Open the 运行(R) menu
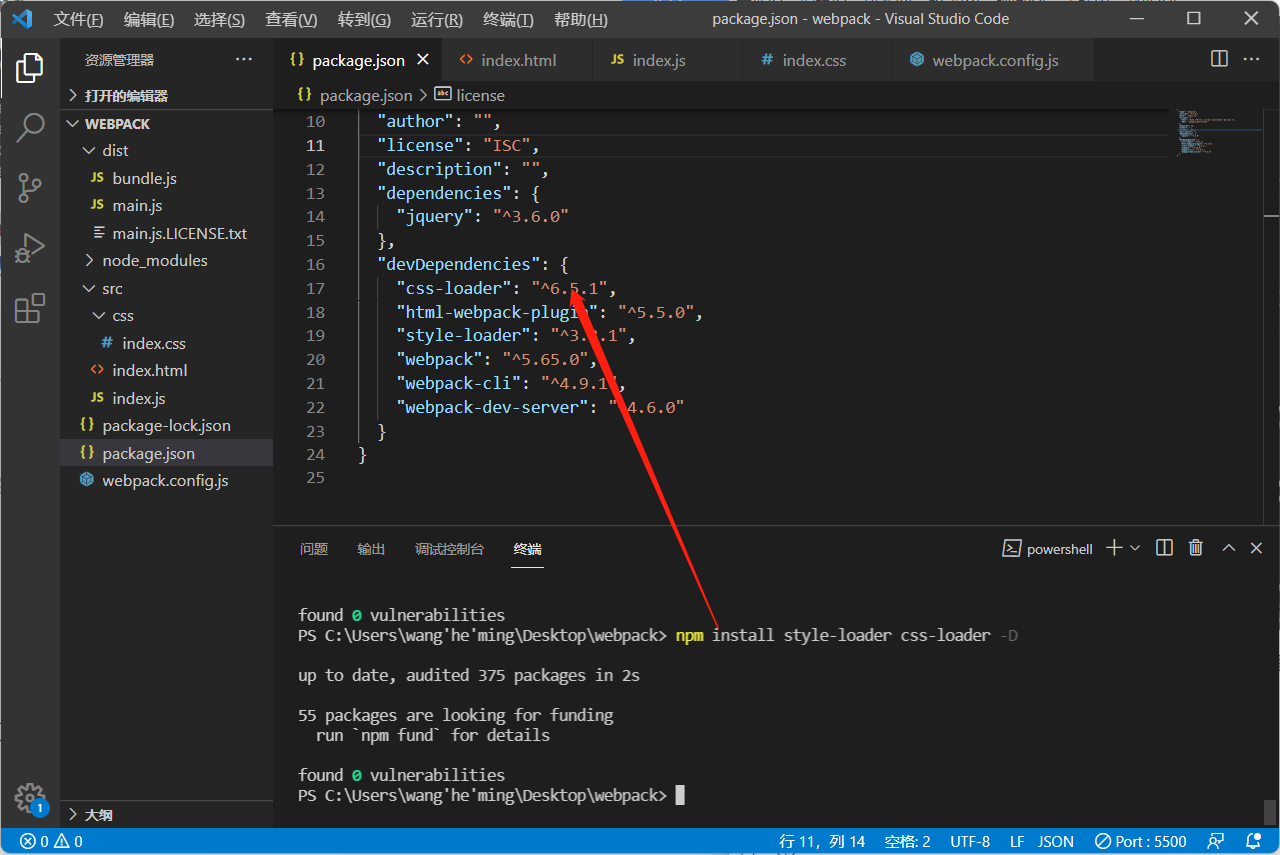The height and width of the screenshot is (855, 1280). coord(437,20)
